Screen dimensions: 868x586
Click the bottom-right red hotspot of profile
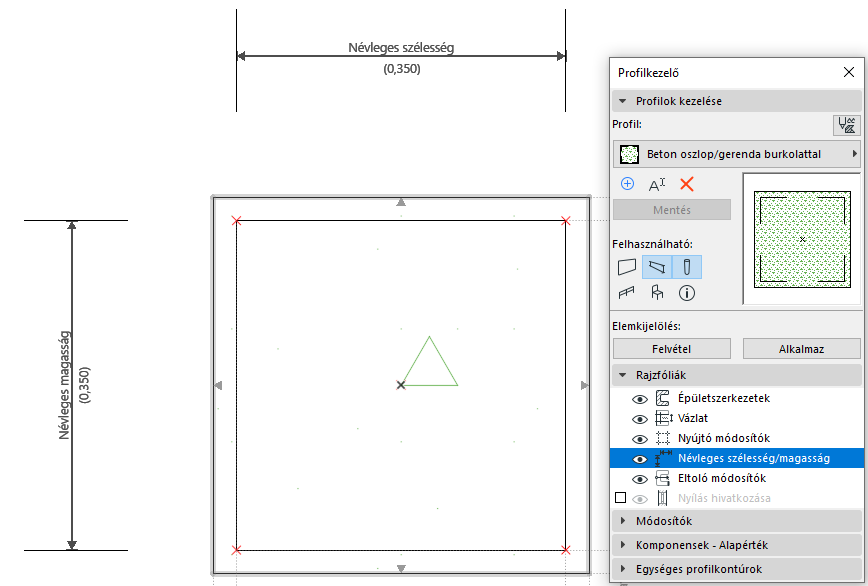(x=565, y=550)
